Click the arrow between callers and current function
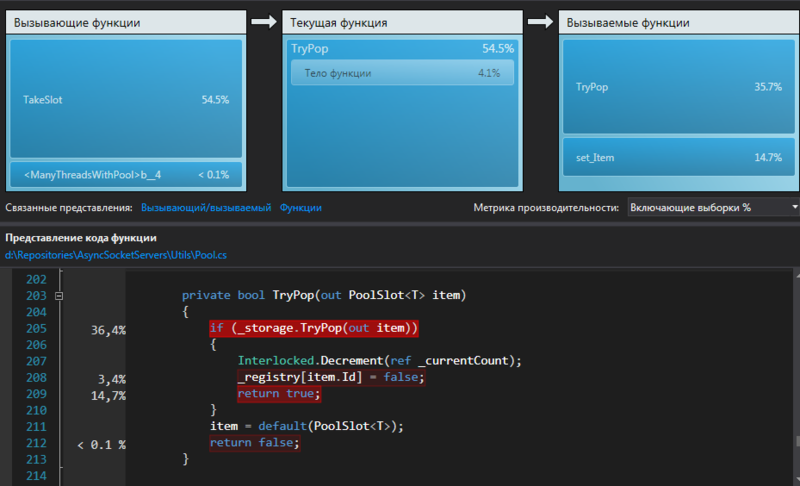Screen dimensions: 800x486 263,21
